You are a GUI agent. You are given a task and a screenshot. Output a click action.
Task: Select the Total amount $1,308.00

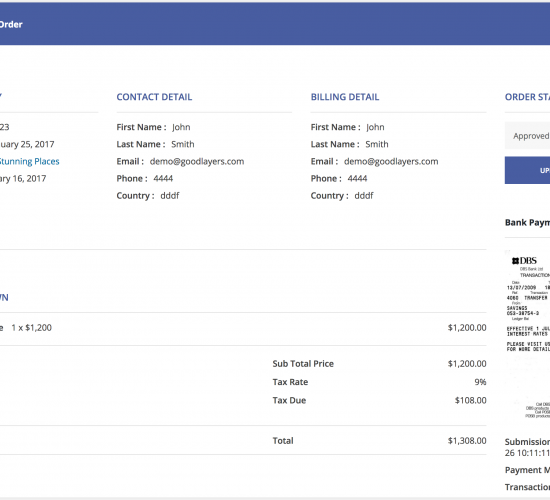point(467,441)
